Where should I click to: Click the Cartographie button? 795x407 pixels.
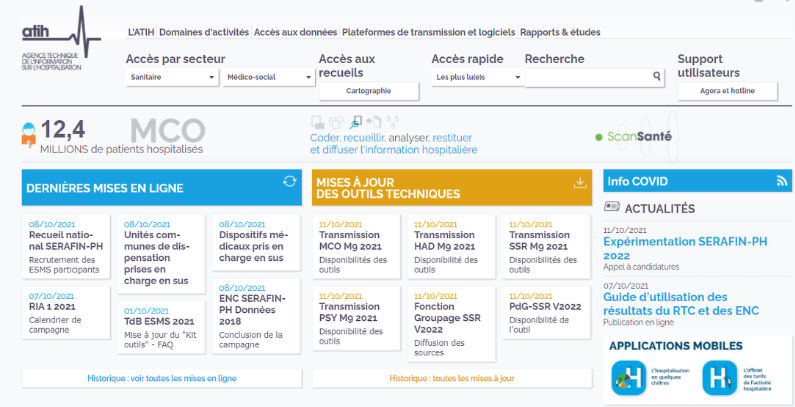pos(369,91)
